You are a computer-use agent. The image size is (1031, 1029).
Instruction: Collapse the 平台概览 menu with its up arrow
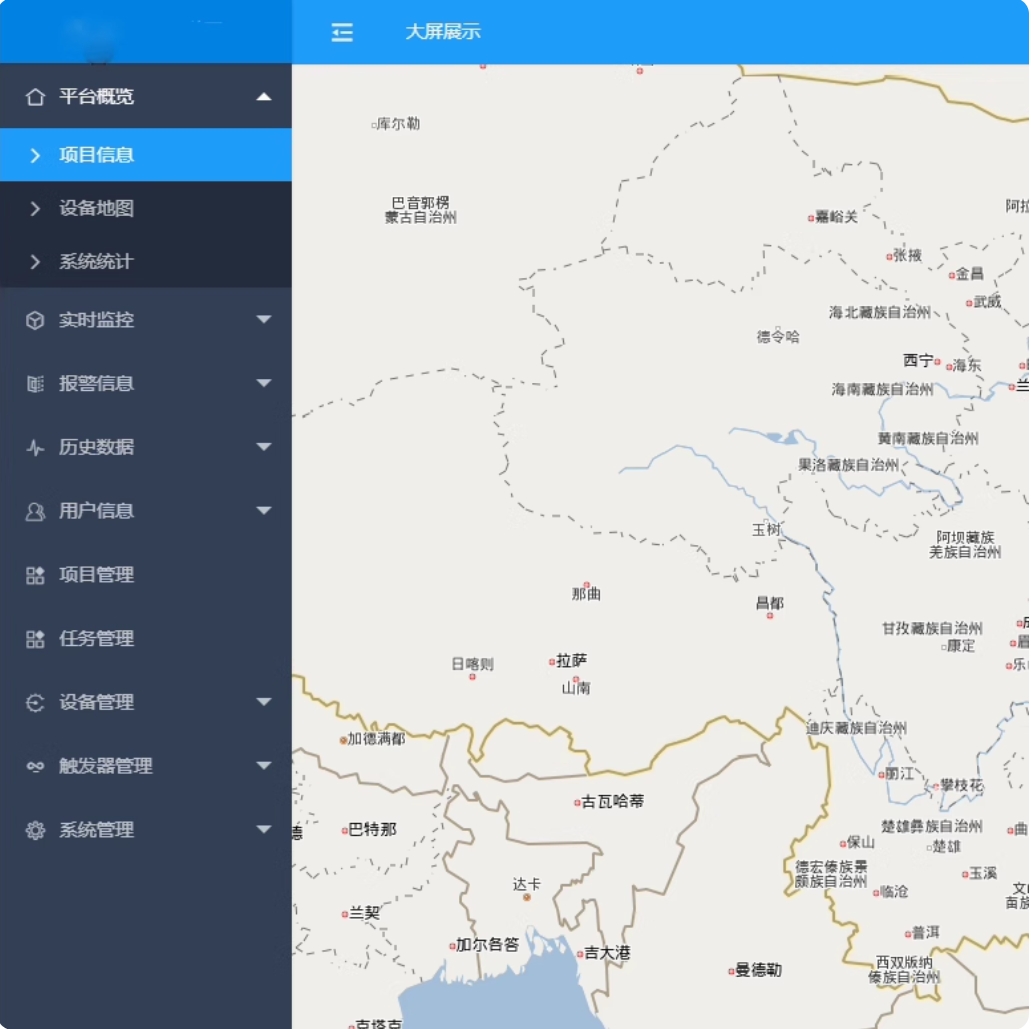pyautogui.click(x=264, y=97)
